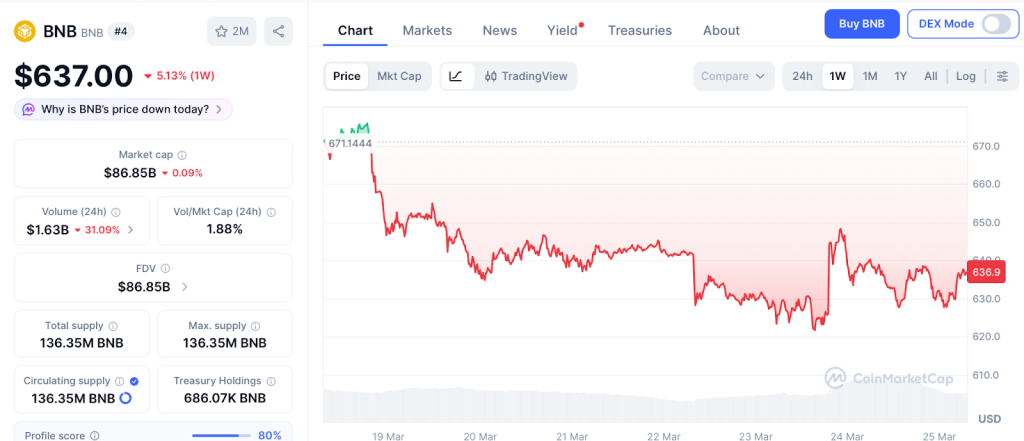1024x441 pixels.
Task: Click the Profile score progress bar
Action: pos(221,435)
